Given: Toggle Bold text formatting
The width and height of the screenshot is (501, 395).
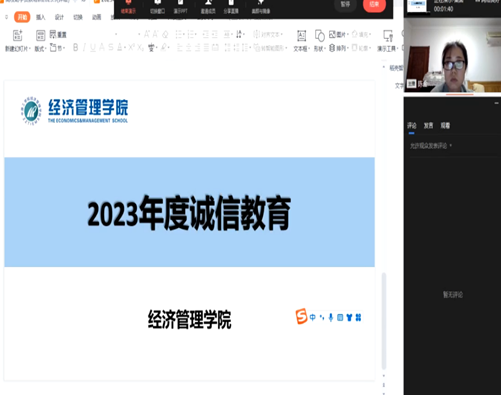Looking at the screenshot, I should coord(76,48).
